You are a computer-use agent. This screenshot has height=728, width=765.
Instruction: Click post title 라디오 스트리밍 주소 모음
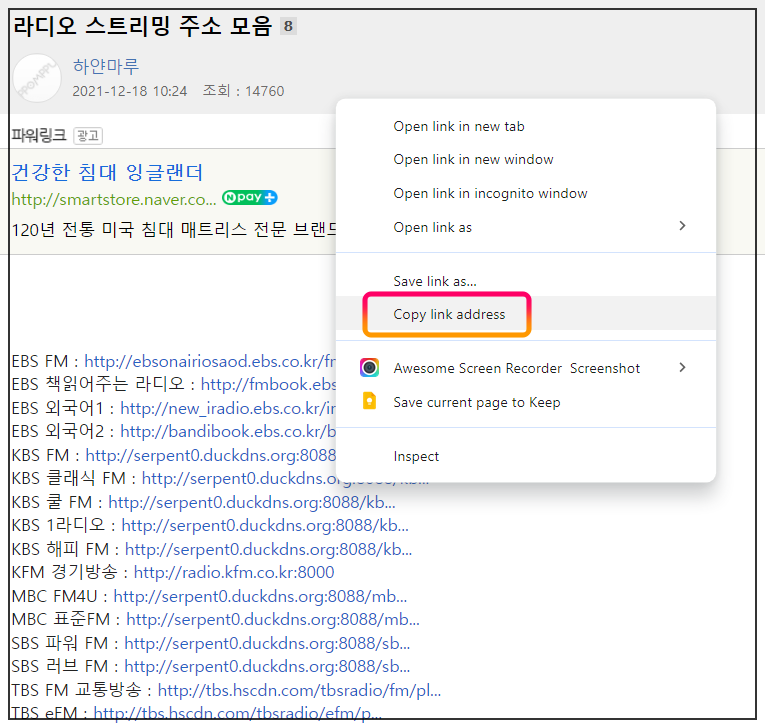click(x=142, y=26)
